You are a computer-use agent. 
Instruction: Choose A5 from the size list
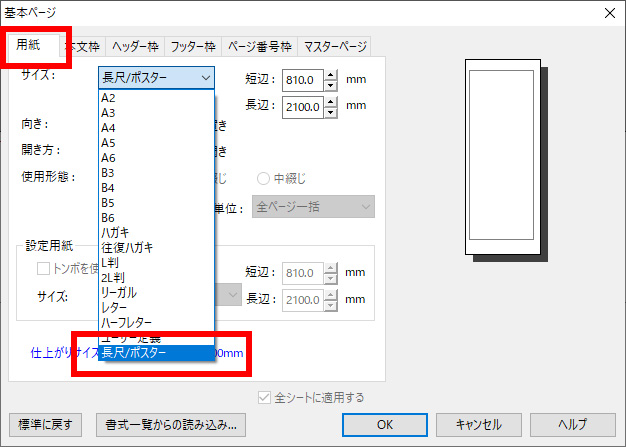(x=156, y=143)
